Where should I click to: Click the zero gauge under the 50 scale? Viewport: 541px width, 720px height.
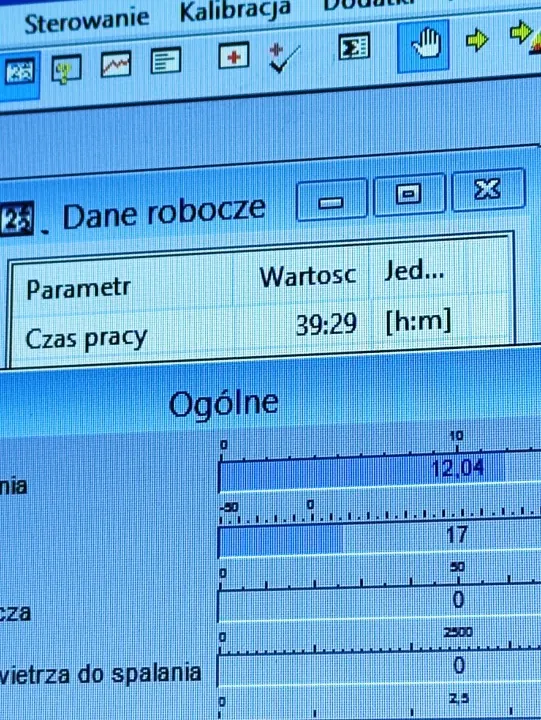click(x=379, y=601)
